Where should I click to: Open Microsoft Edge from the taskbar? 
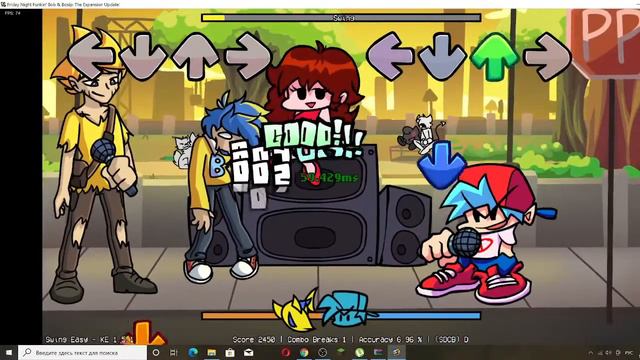click(x=193, y=352)
